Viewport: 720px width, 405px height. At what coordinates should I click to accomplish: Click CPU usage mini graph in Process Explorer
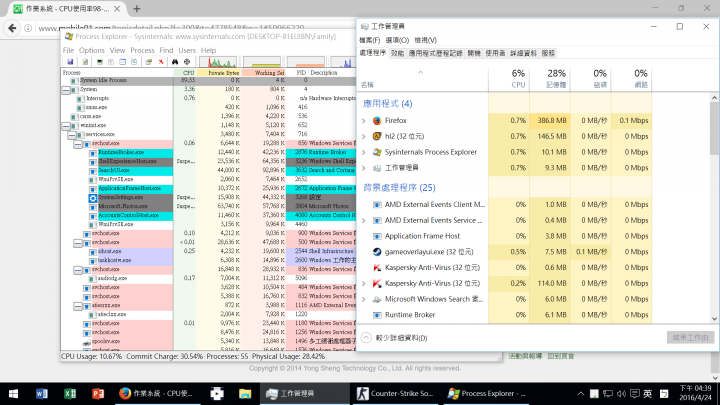218,62
